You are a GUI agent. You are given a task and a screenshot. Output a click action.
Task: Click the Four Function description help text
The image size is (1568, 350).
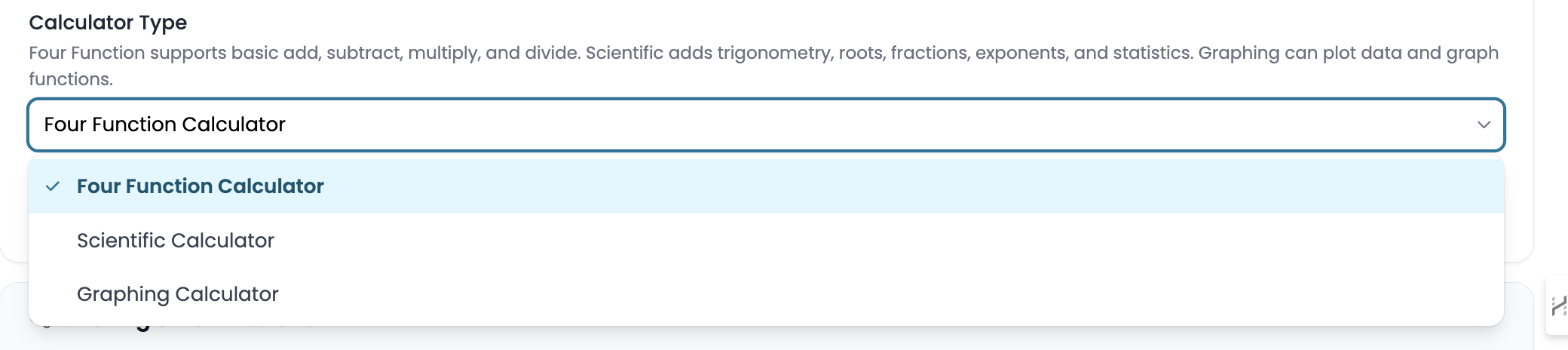(x=764, y=66)
